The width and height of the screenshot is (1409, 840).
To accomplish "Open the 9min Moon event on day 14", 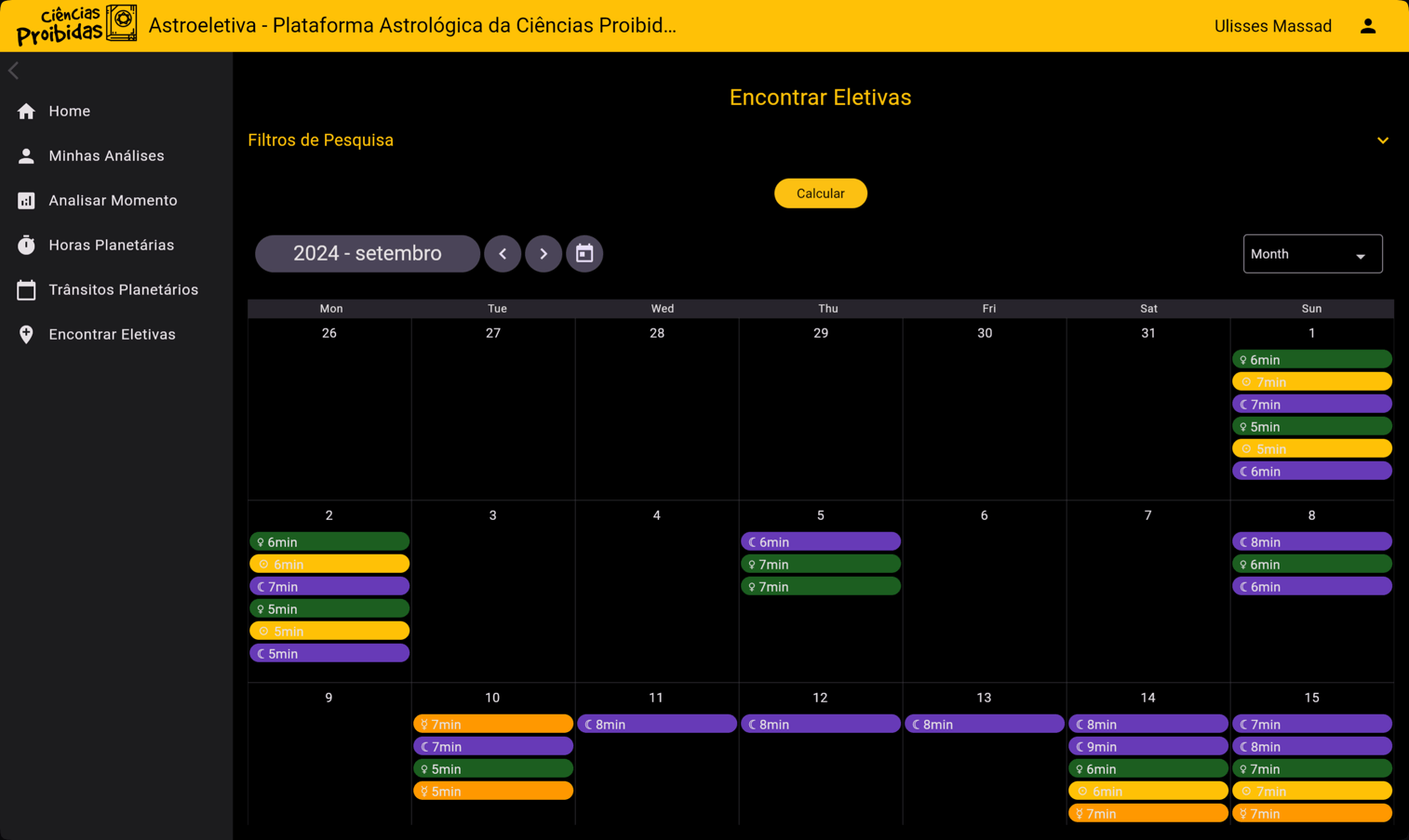I will click(x=1147, y=746).
